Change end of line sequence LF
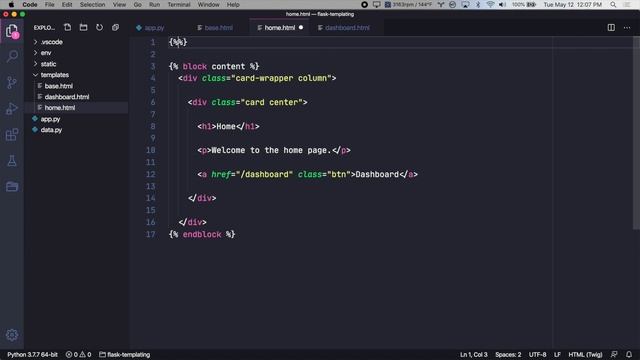 [x=557, y=355]
